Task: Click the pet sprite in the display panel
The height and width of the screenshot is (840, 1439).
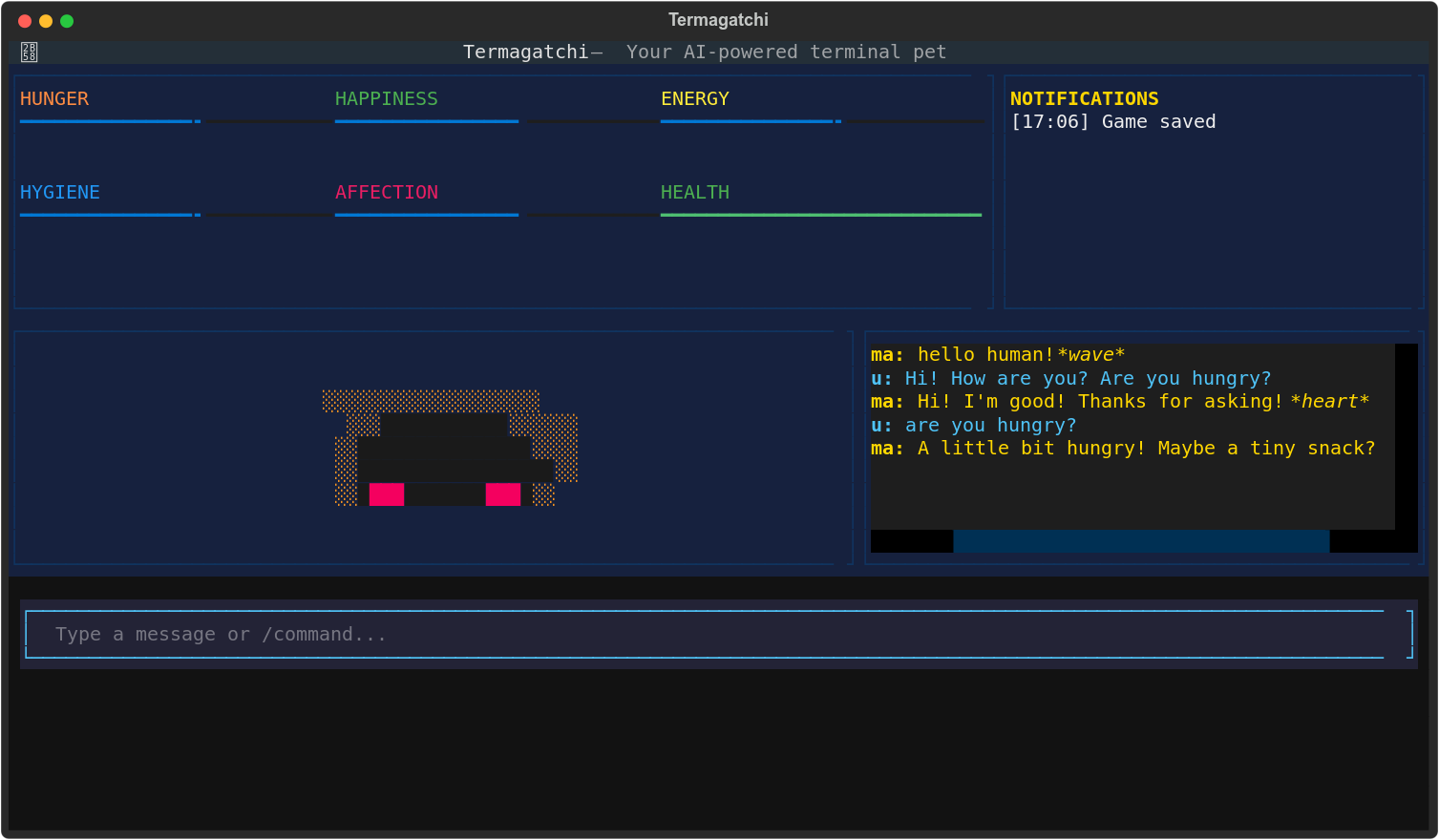Action: (x=449, y=449)
